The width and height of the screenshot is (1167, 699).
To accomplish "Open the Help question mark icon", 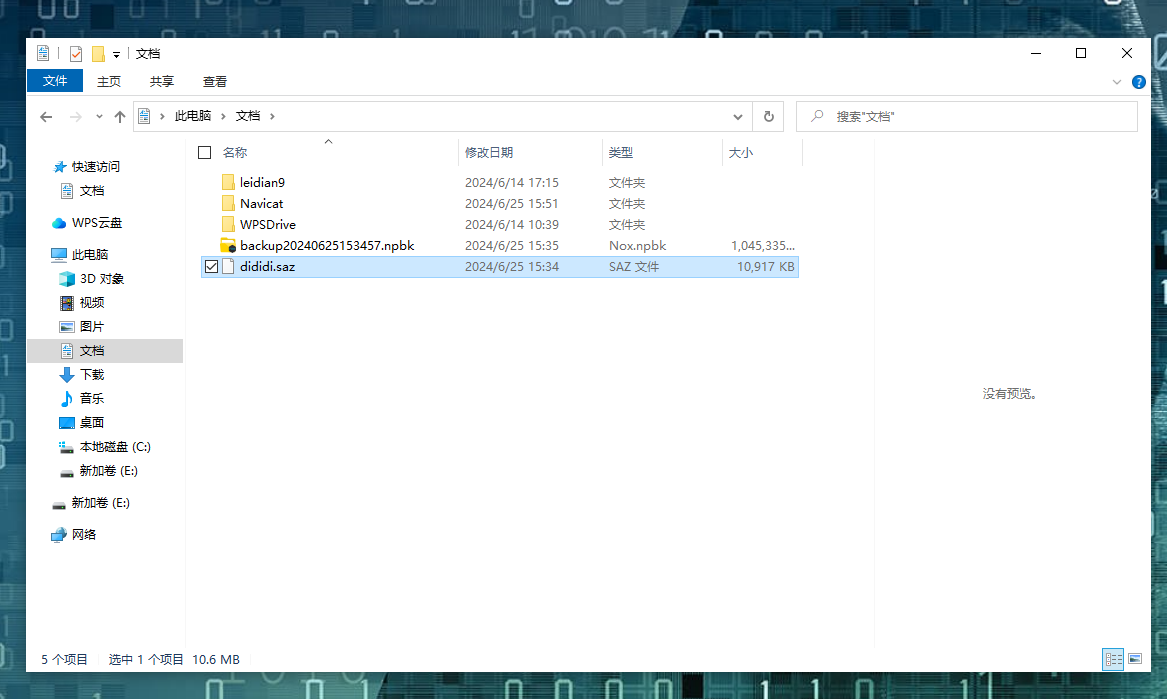I will 1138,82.
